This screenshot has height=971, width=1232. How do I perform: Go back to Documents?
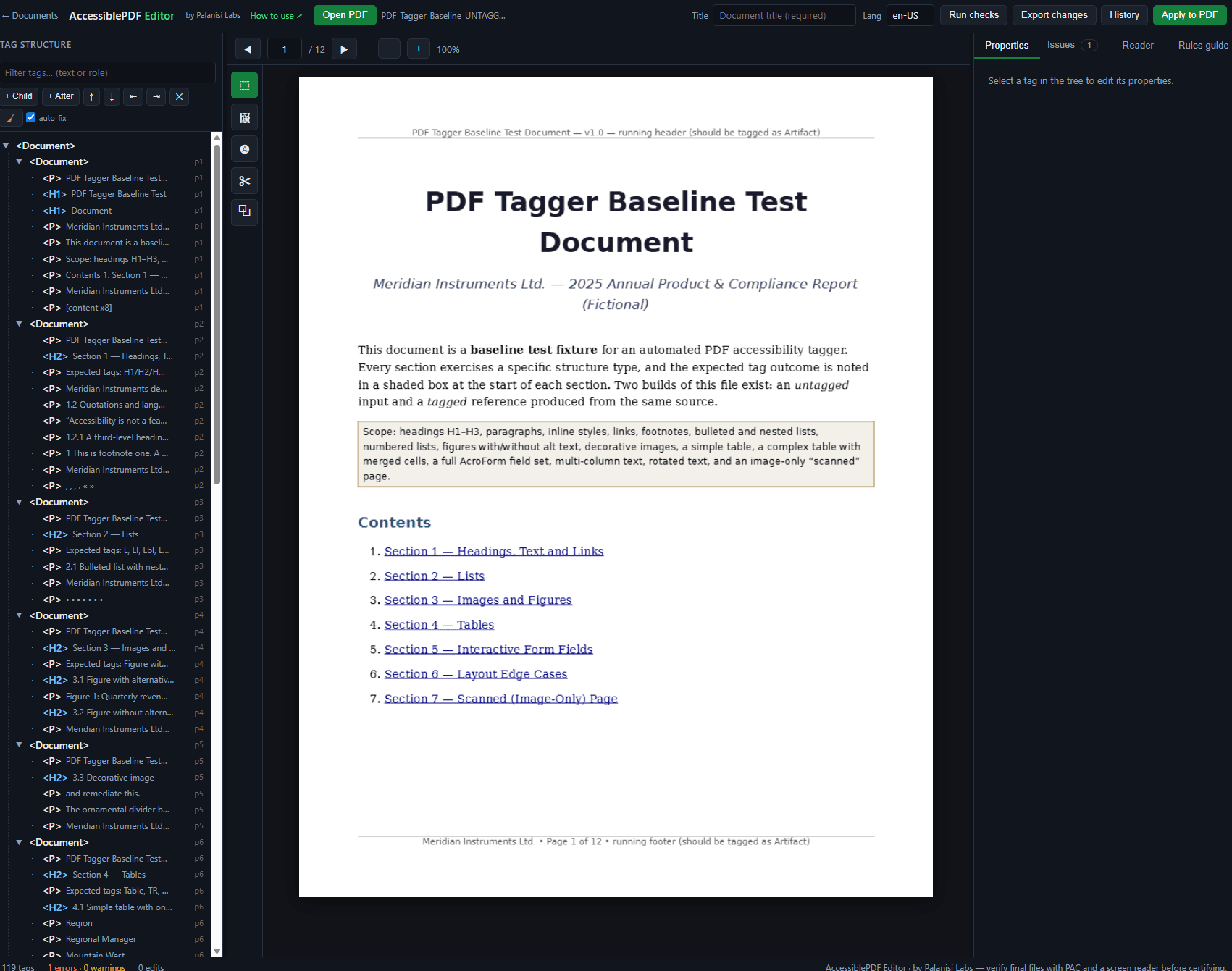(x=30, y=15)
